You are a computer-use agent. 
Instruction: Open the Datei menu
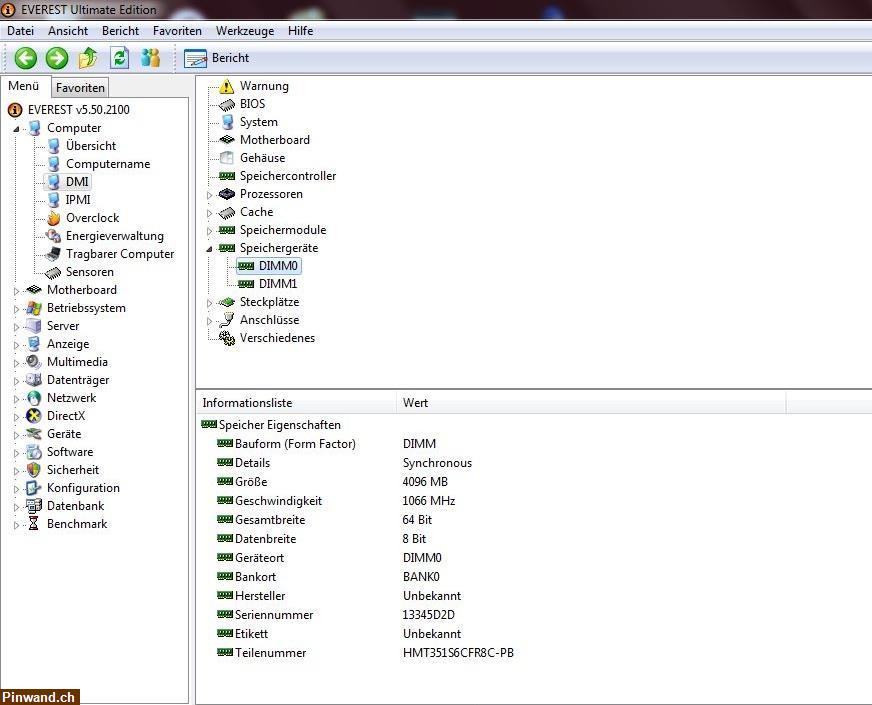point(20,31)
